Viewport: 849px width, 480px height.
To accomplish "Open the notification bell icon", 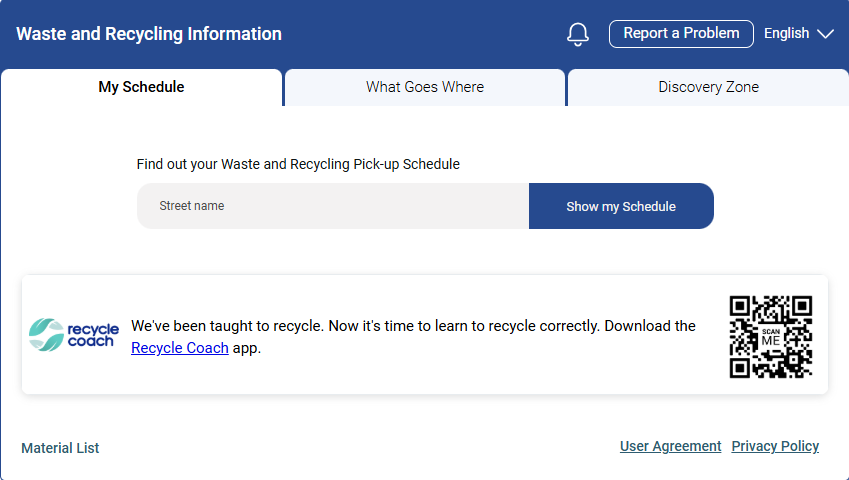I will pyautogui.click(x=578, y=34).
